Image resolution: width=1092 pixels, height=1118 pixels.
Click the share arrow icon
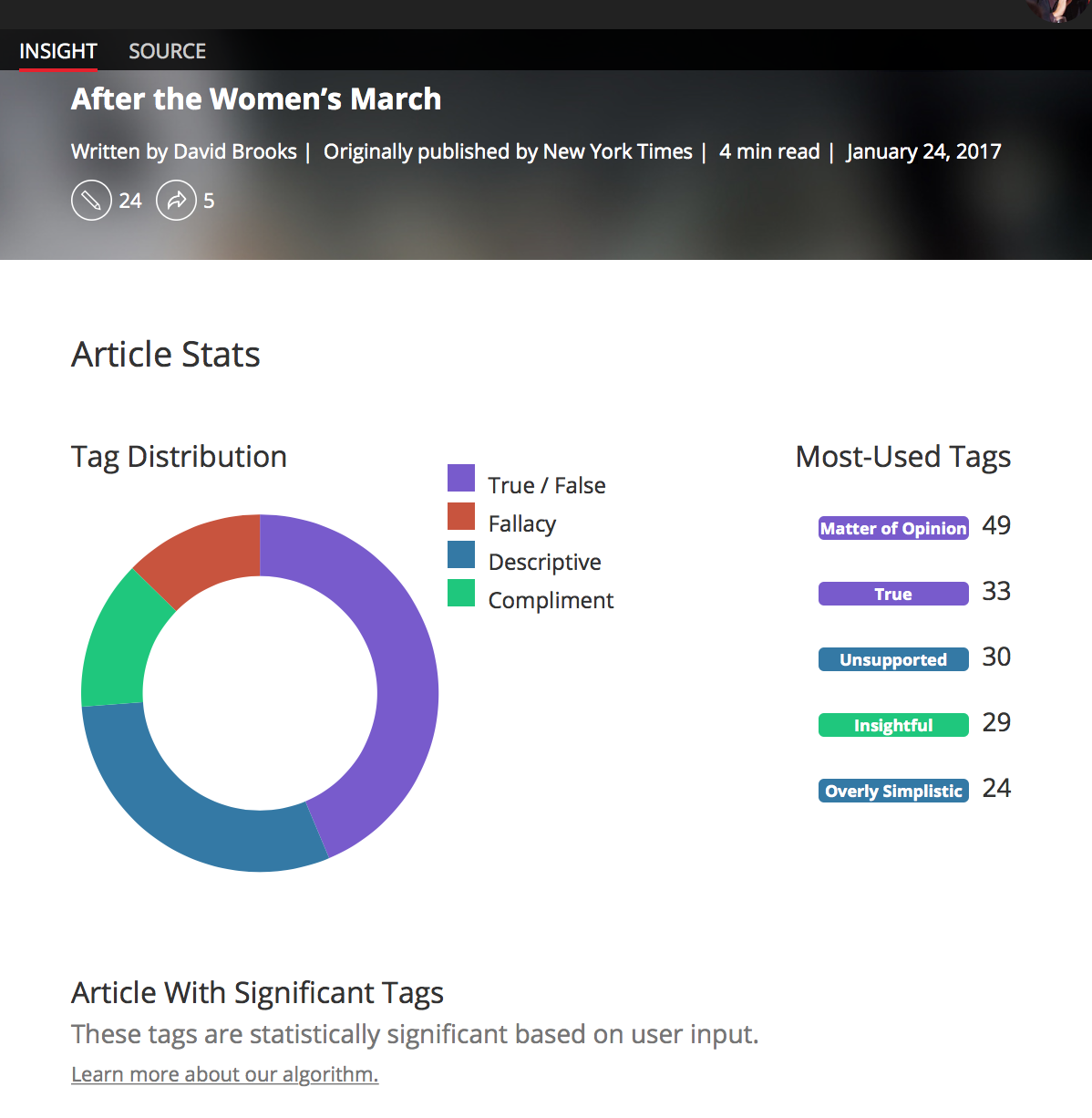pyautogui.click(x=176, y=201)
